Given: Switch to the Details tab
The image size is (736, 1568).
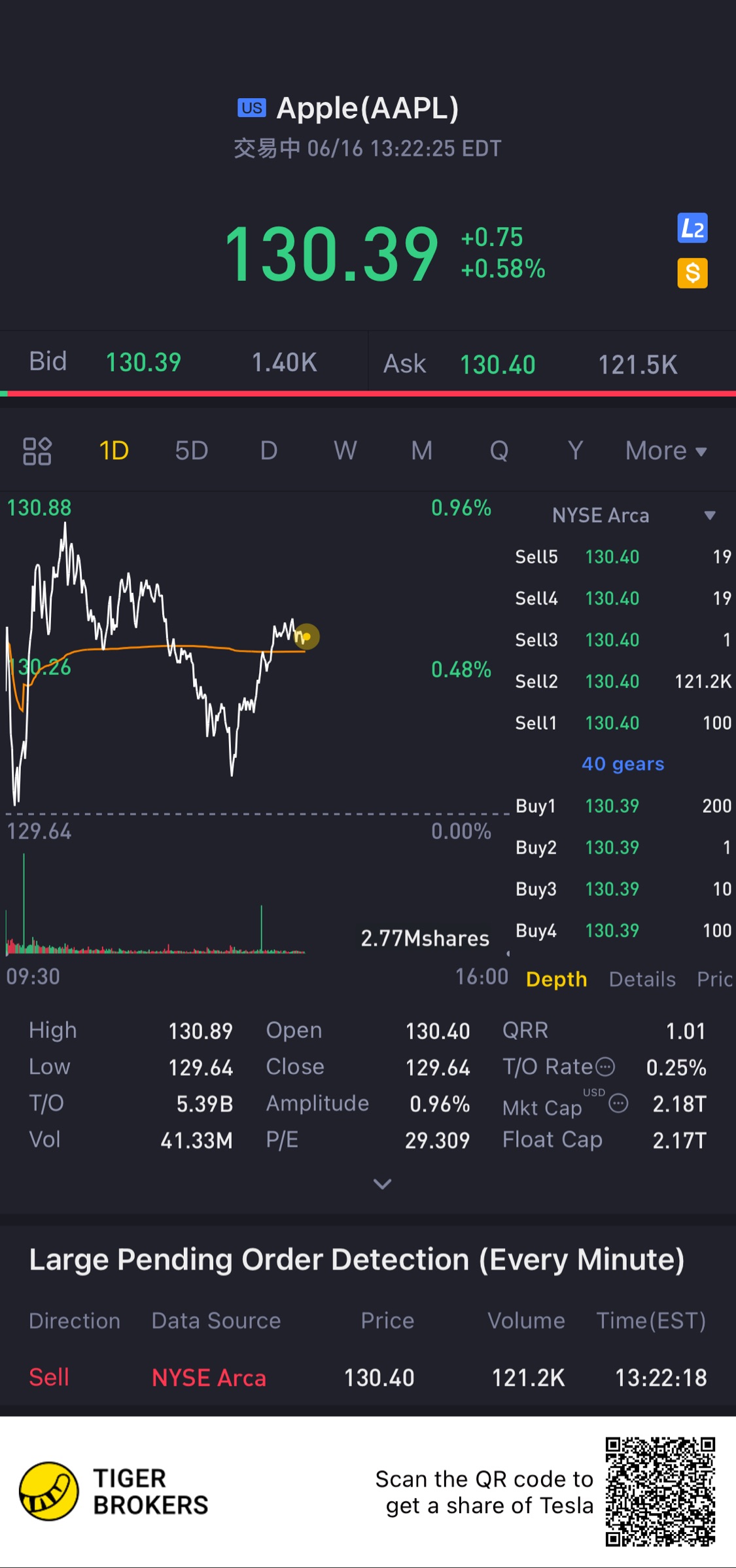Looking at the screenshot, I should [x=642, y=979].
